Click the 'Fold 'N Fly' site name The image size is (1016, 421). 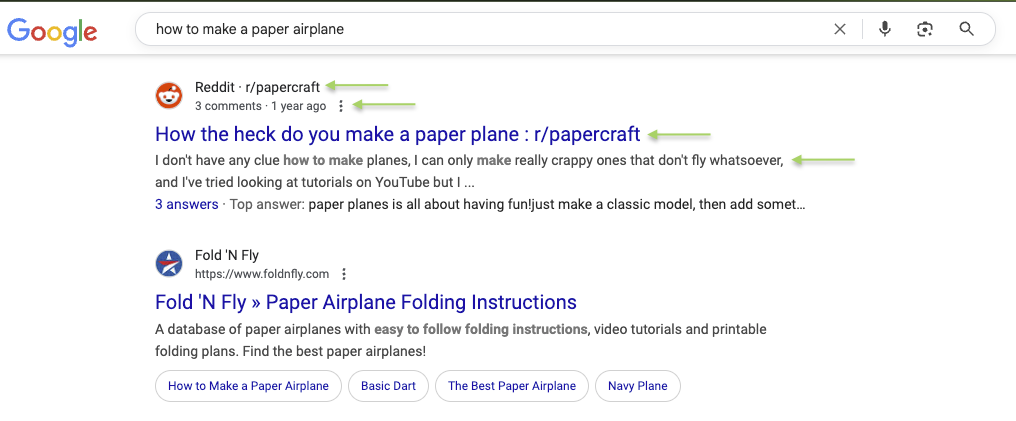click(x=227, y=255)
